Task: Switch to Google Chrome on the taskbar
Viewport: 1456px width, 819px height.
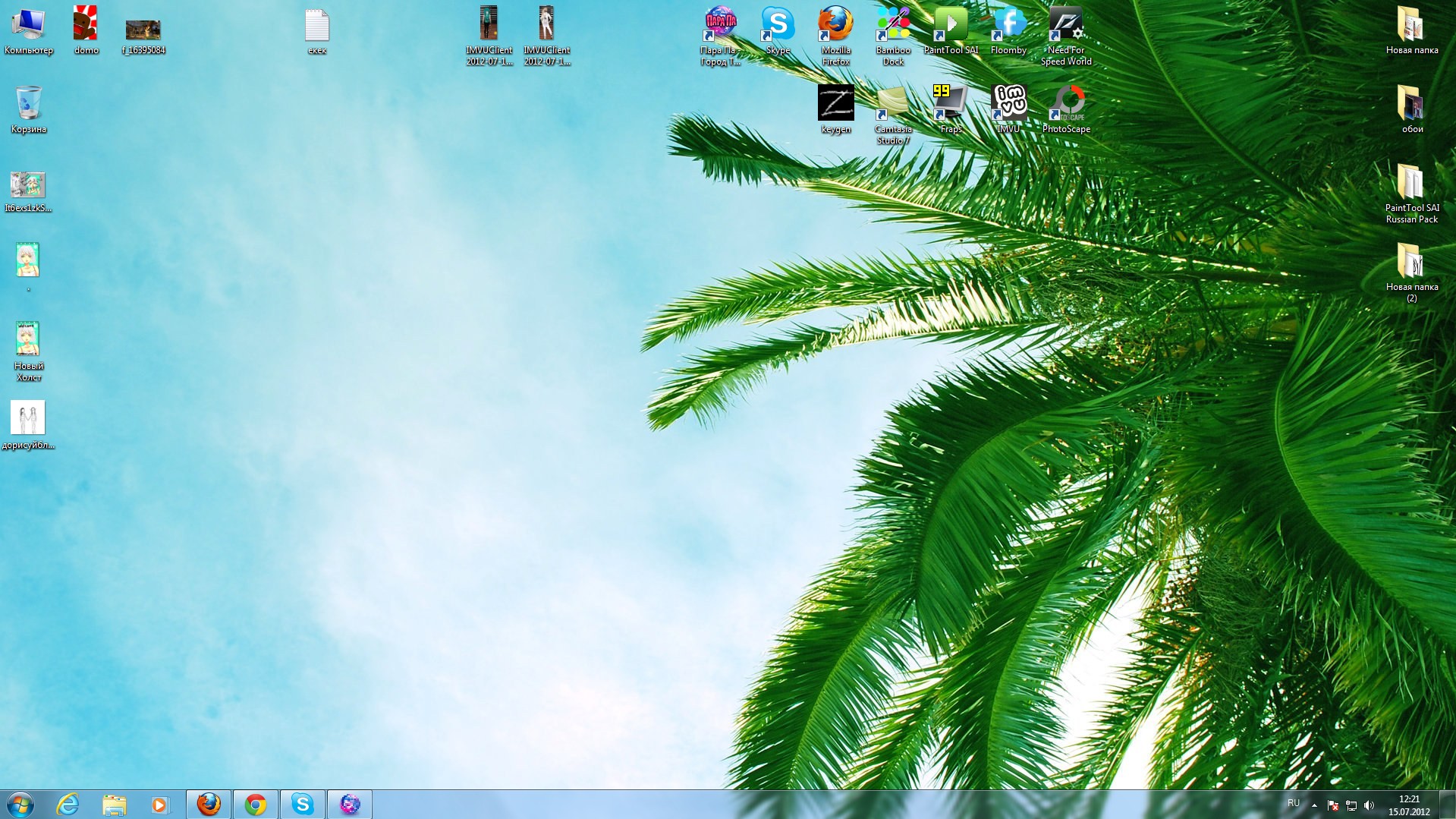Action: pyautogui.click(x=256, y=805)
